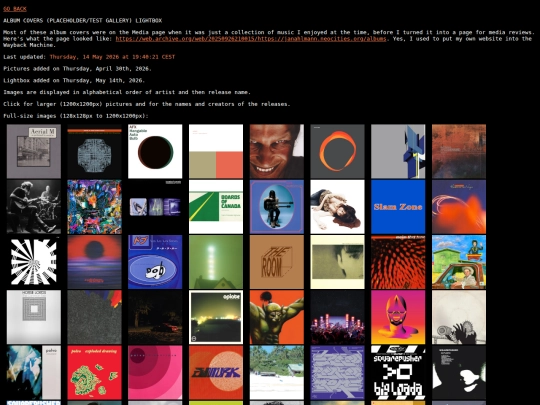This screenshot has height=405, width=540.
Task: View the blue geometric shape on gray cover
Action: (x=398, y=151)
